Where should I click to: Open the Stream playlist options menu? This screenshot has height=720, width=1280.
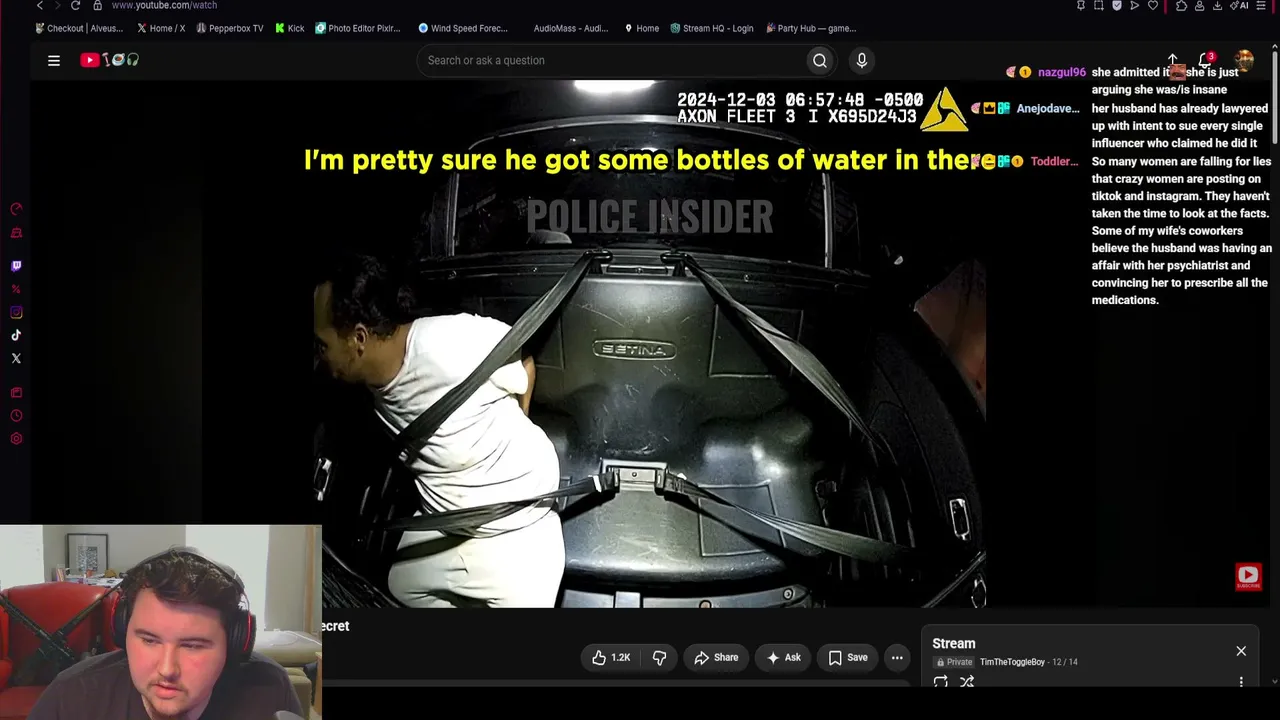tap(1241, 682)
